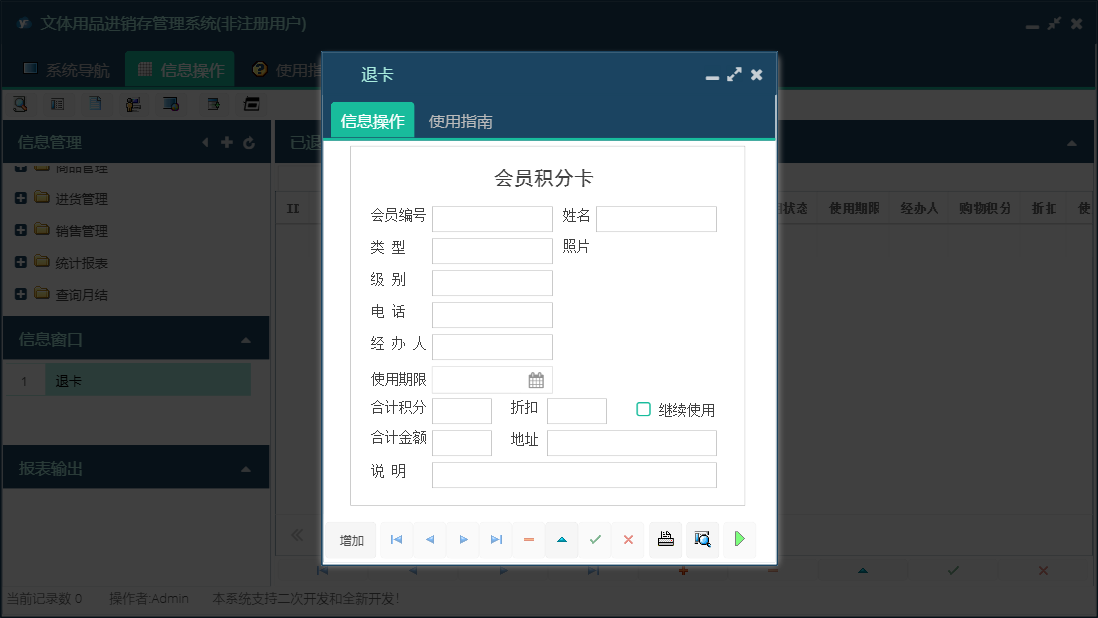Click the rightmost window icon on the toolbar
1098x618 pixels.
[x=252, y=103]
